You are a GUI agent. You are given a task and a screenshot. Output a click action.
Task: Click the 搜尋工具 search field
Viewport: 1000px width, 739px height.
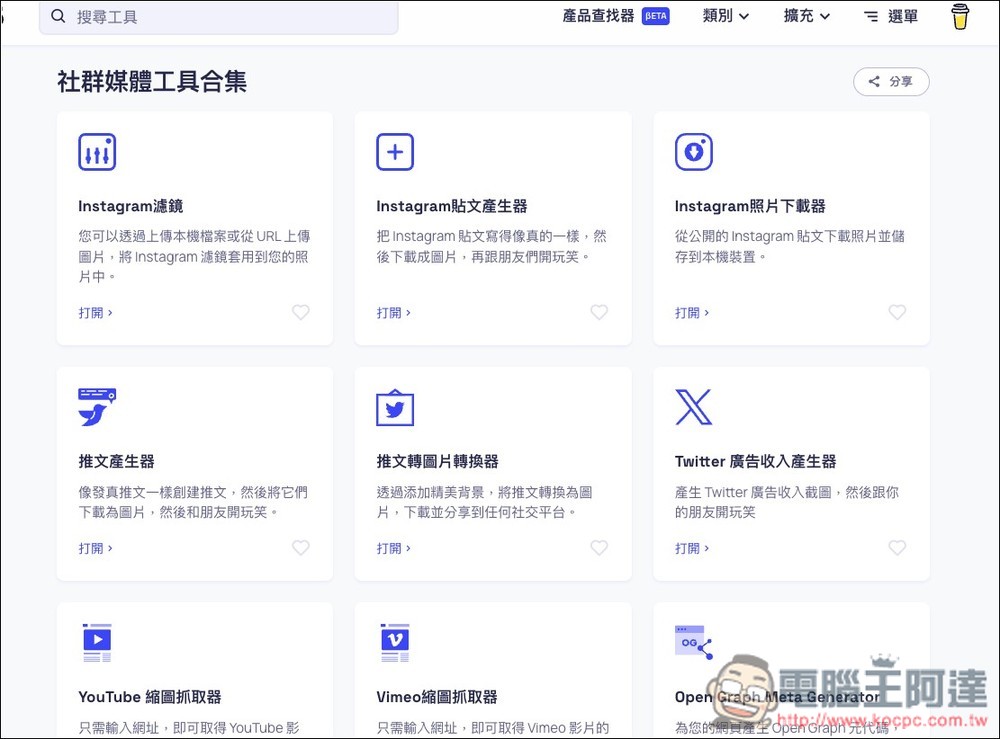click(219, 17)
